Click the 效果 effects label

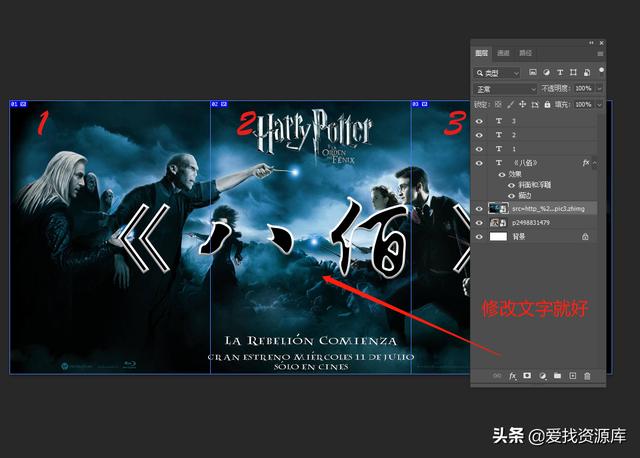515,174
